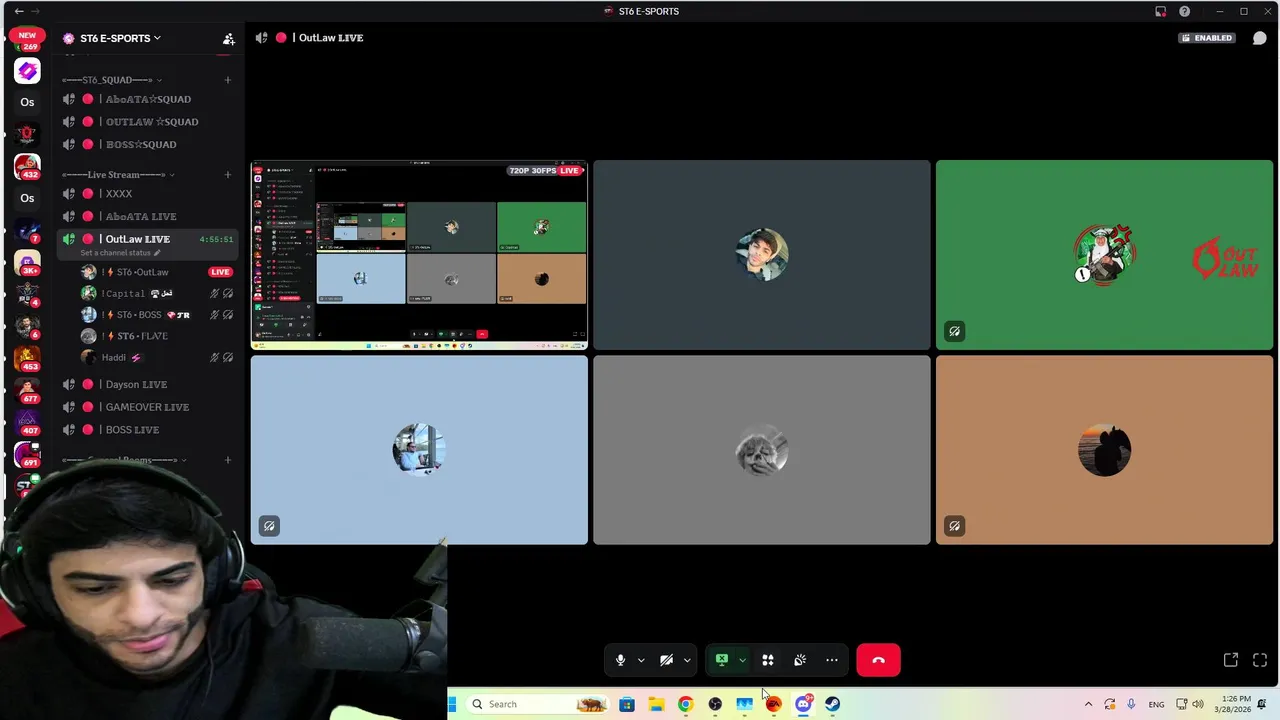Select the brown participant tile
Viewport: 1280px width, 720px height.
coord(1104,450)
